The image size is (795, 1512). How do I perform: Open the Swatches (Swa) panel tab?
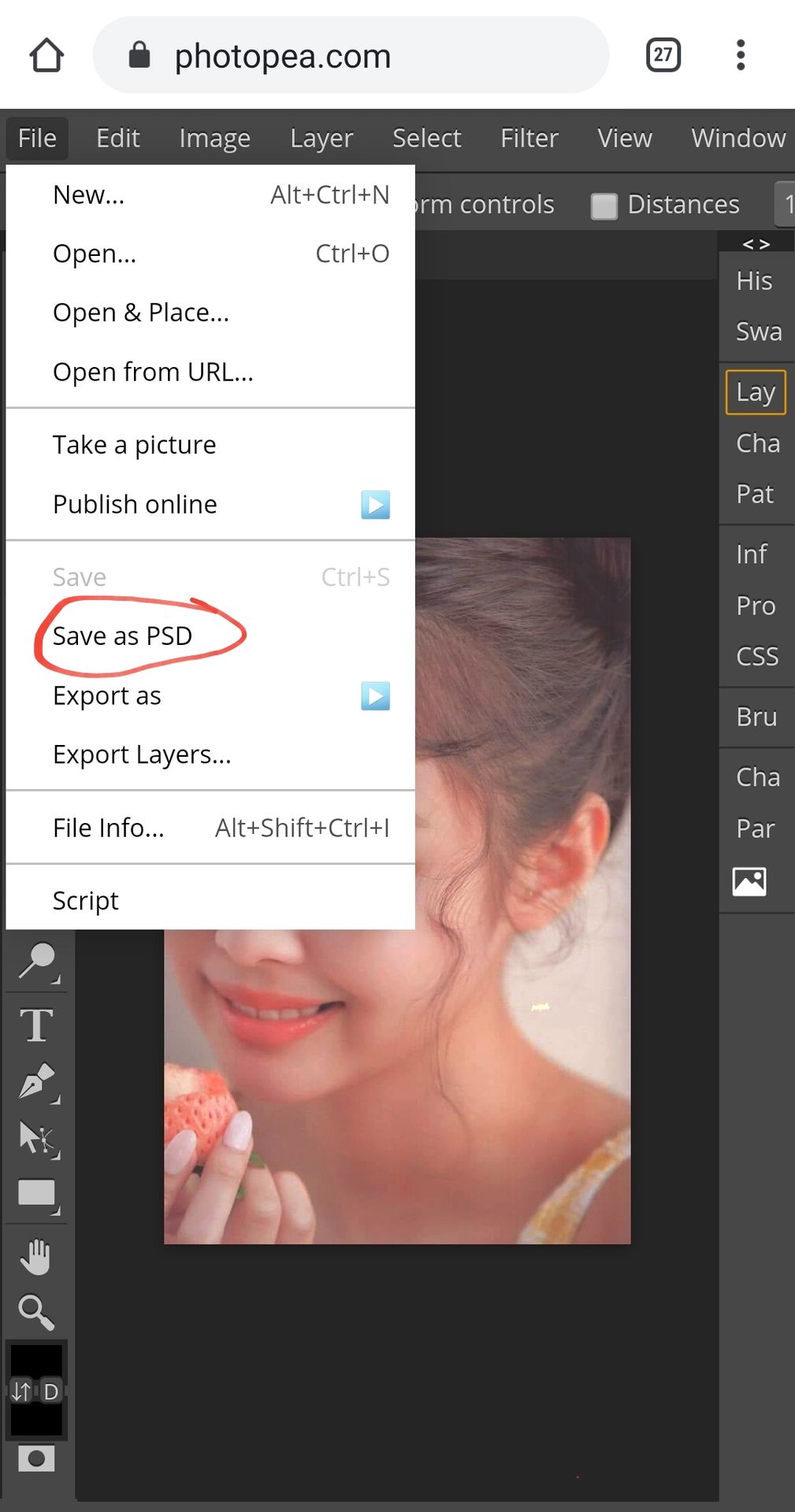[x=758, y=332]
